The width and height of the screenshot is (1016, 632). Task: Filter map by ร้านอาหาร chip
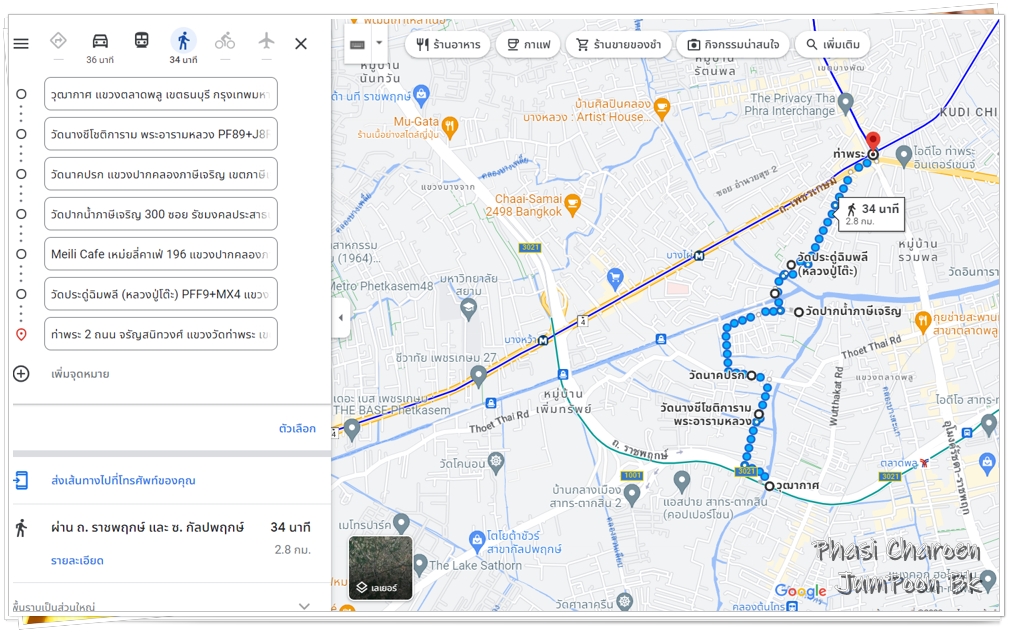coord(448,45)
